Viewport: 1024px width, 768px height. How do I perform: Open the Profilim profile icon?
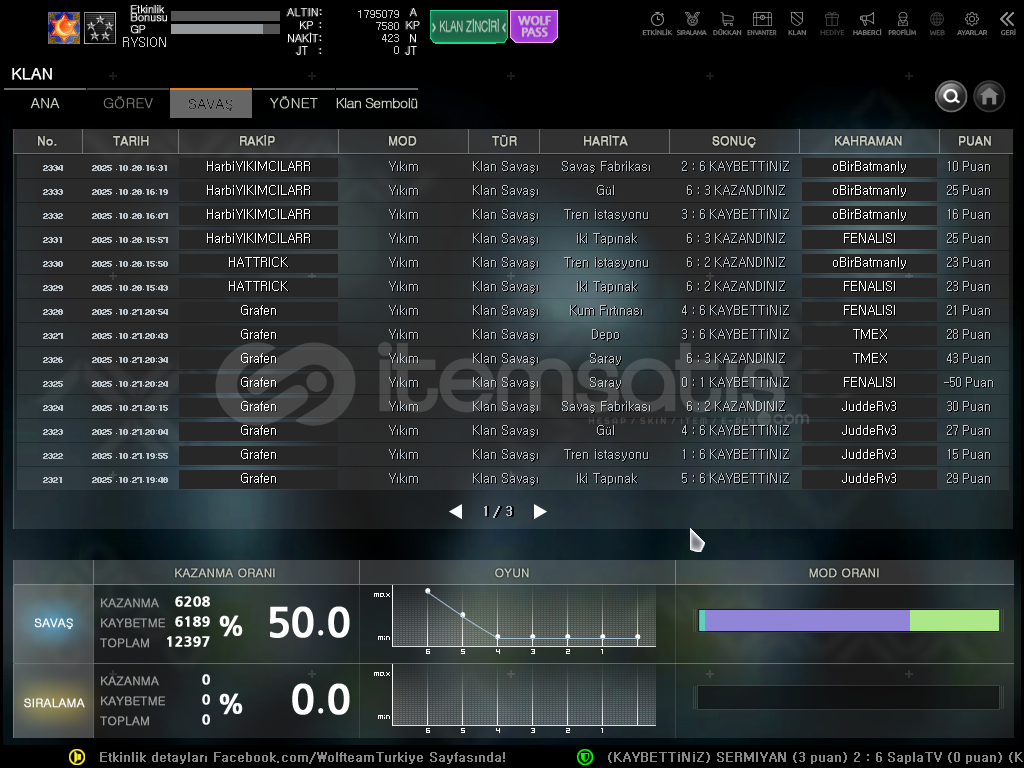point(902,22)
